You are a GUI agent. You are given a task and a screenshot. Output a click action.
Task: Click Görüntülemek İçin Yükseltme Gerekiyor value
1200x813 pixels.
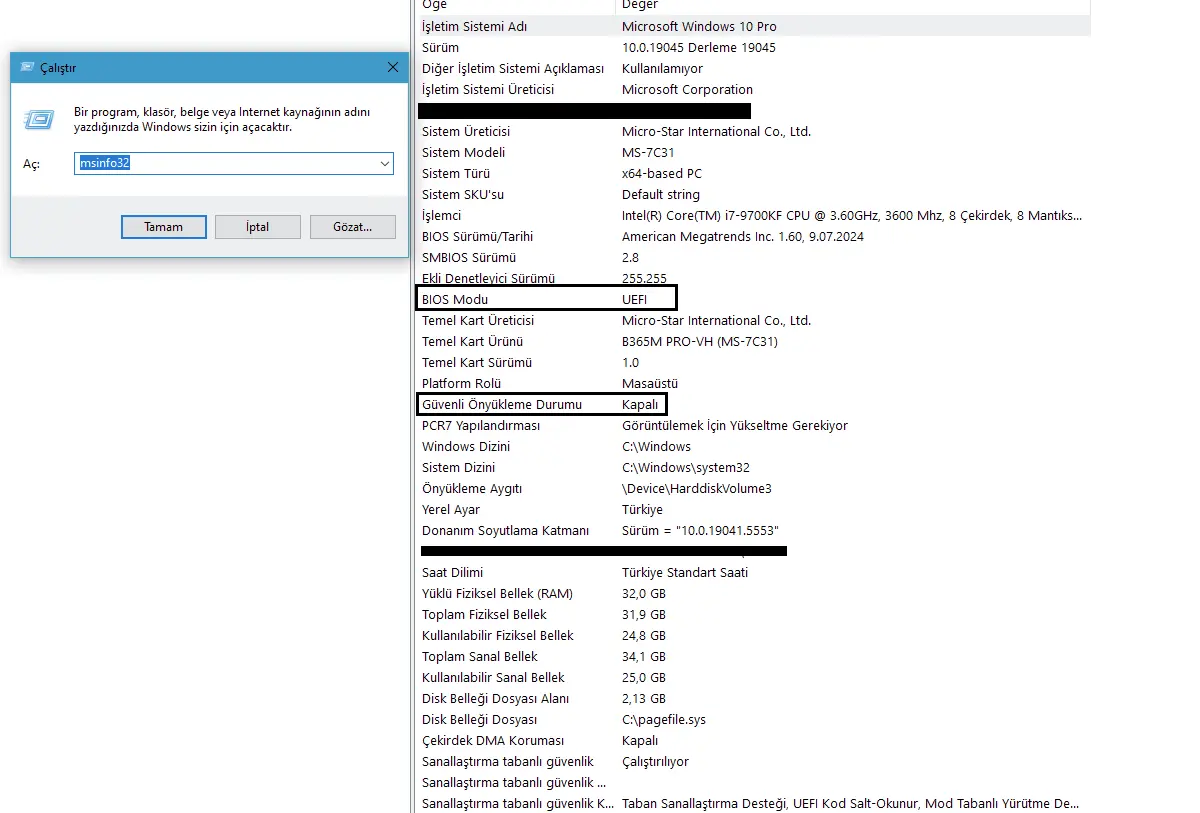(x=734, y=425)
